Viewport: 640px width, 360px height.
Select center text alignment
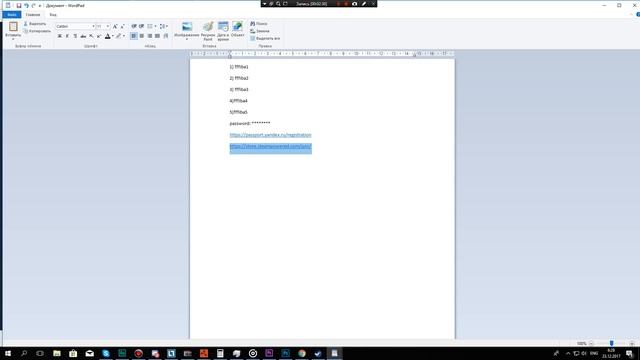point(142,36)
